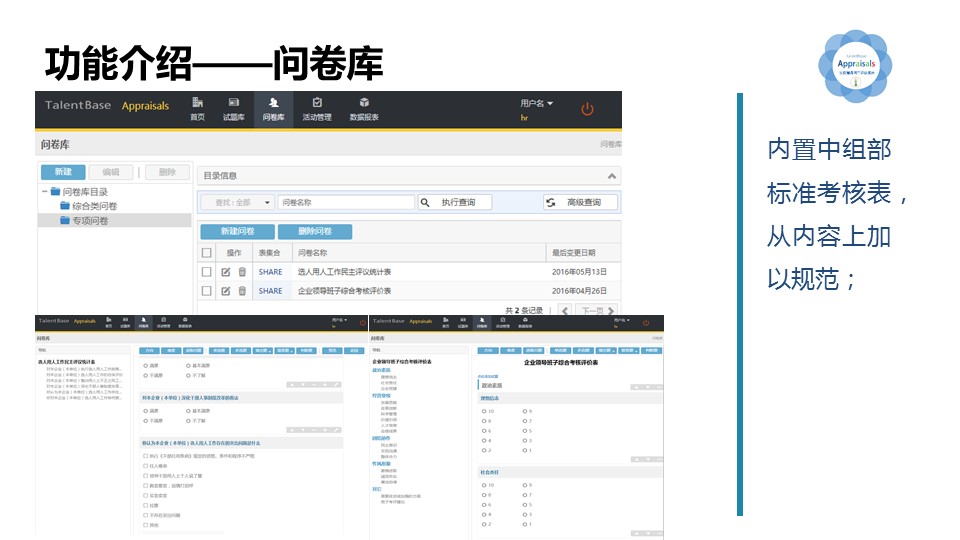Click 选人用人工作民主评议统计表 name cell
Screen dimensions: 960x540
tap(345, 272)
